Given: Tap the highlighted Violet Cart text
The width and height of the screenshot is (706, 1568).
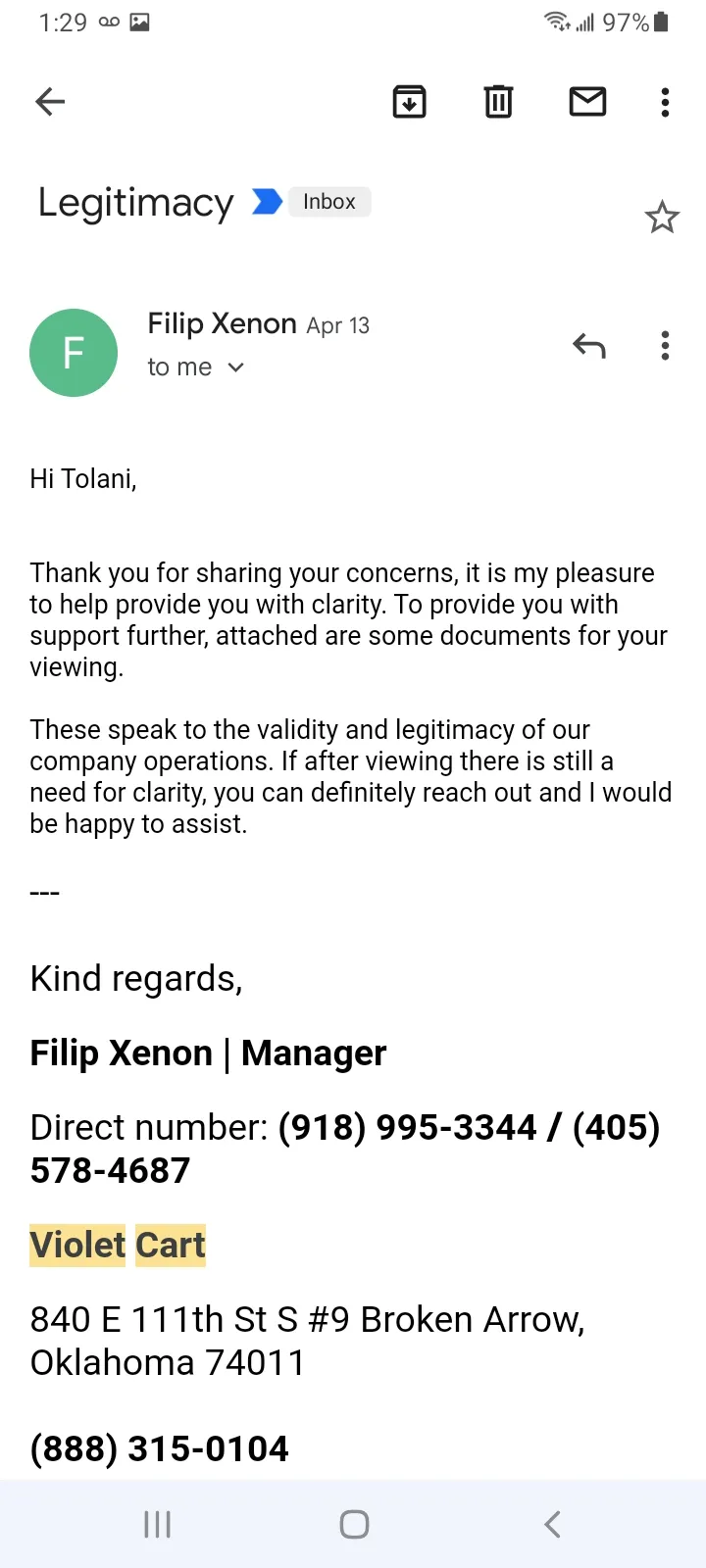Looking at the screenshot, I should (x=118, y=1246).
